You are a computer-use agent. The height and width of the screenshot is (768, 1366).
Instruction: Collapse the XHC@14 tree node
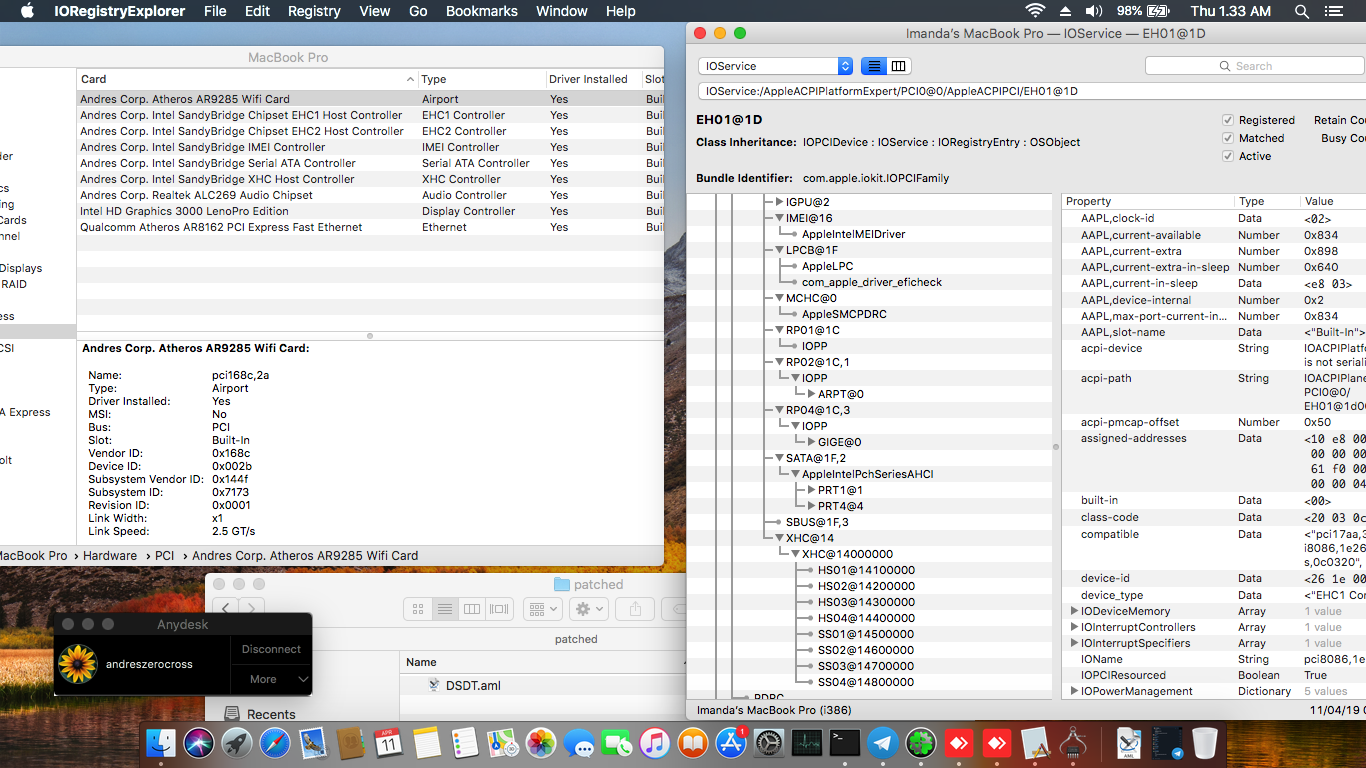pos(780,538)
